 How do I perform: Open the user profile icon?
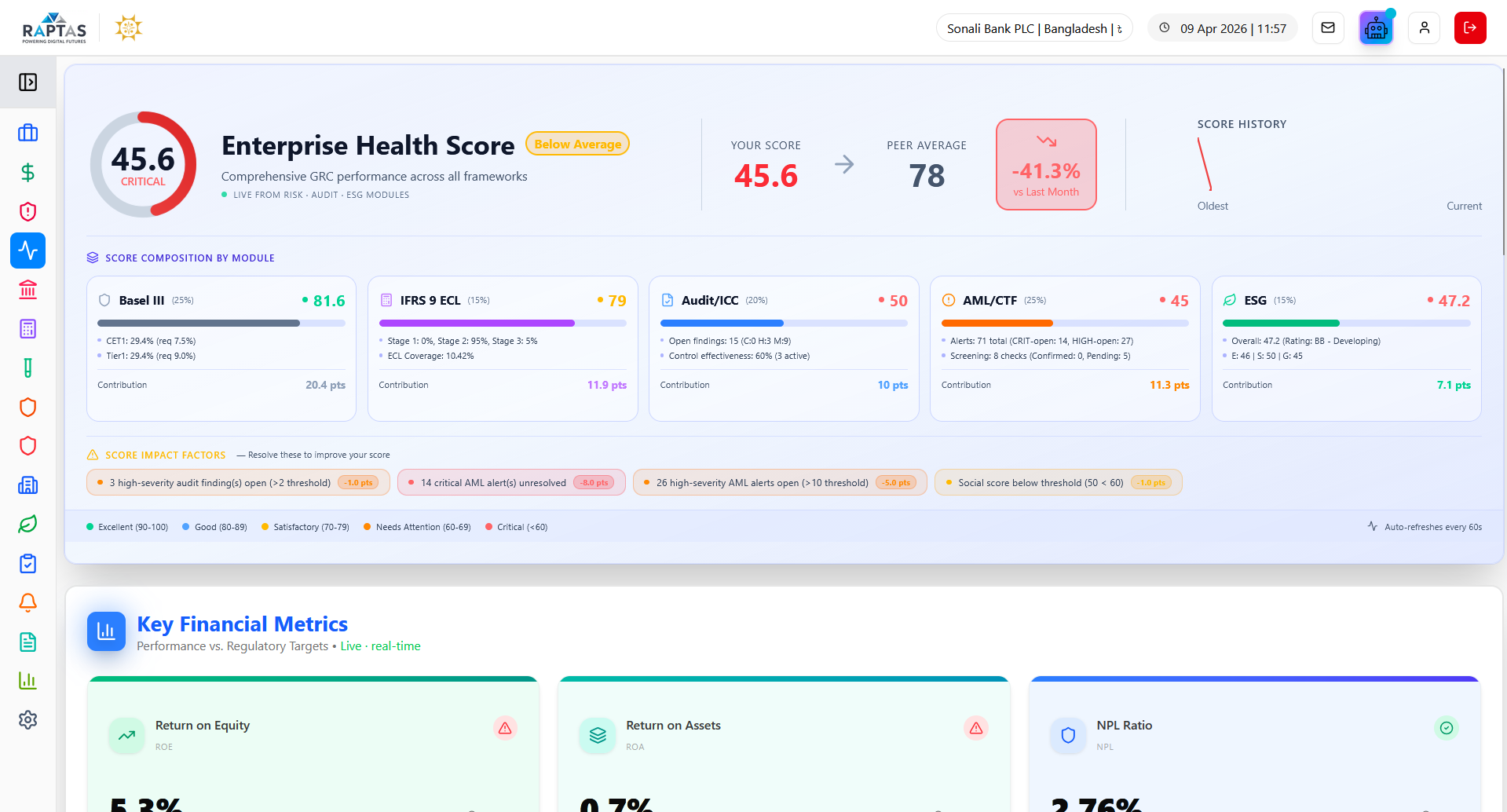click(x=1424, y=28)
